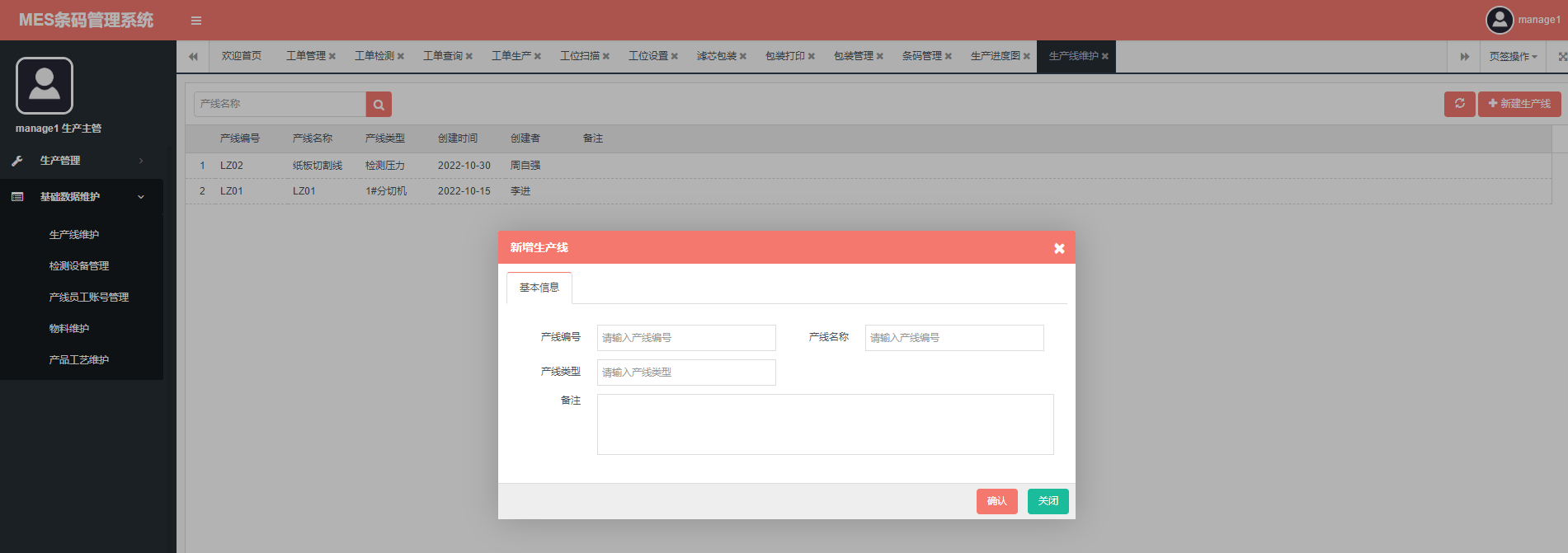
Task: Close the 工单生产 tab via its x
Action: [x=538, y=56]
